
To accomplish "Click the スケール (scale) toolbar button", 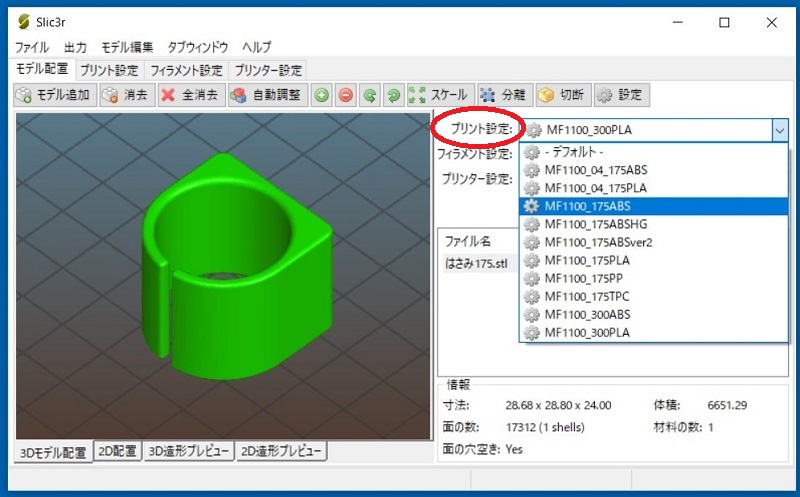I will coord(441,95).
